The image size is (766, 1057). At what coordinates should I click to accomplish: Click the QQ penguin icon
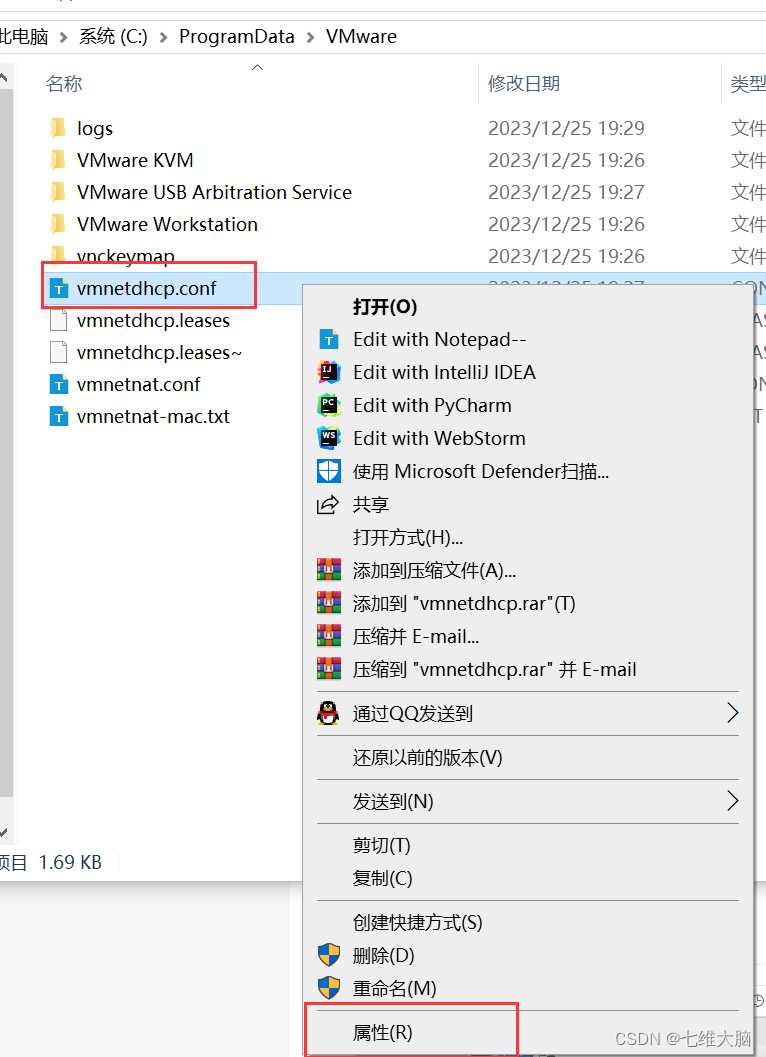click(328, 713)
